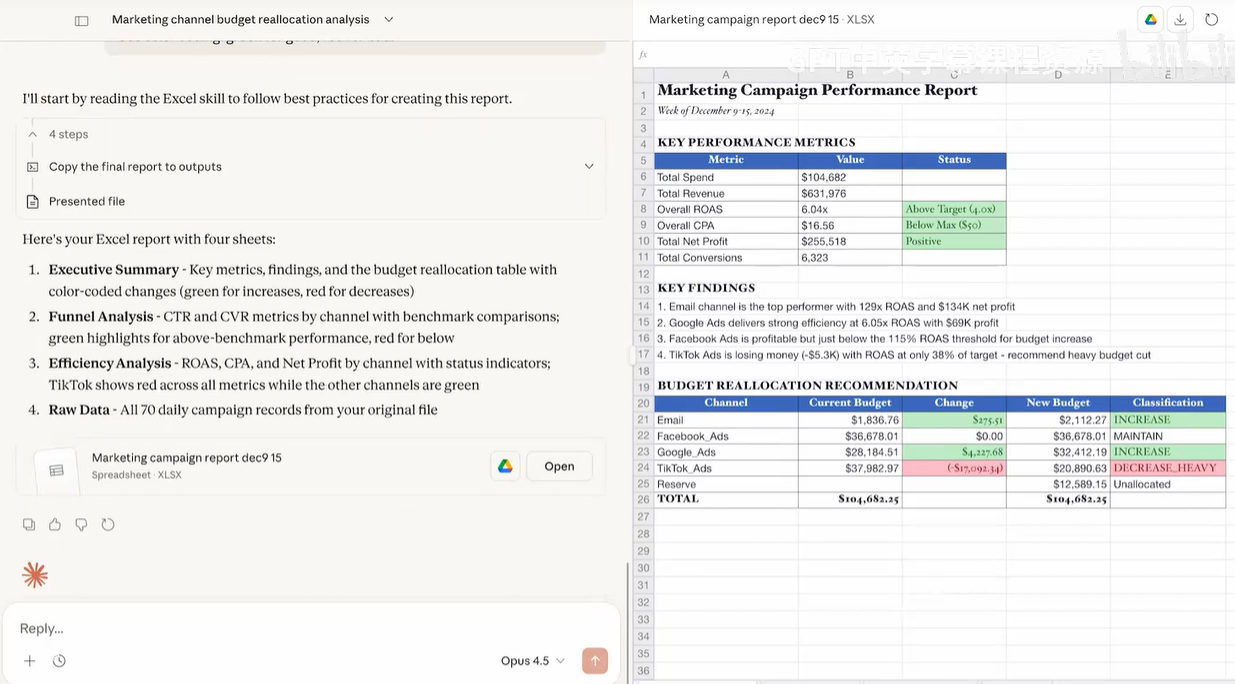The height and width of the screenshot is (684, 1235).
Task: Click the Marketing Campaign Performance Report title cell
Action: tap(817, 90)
